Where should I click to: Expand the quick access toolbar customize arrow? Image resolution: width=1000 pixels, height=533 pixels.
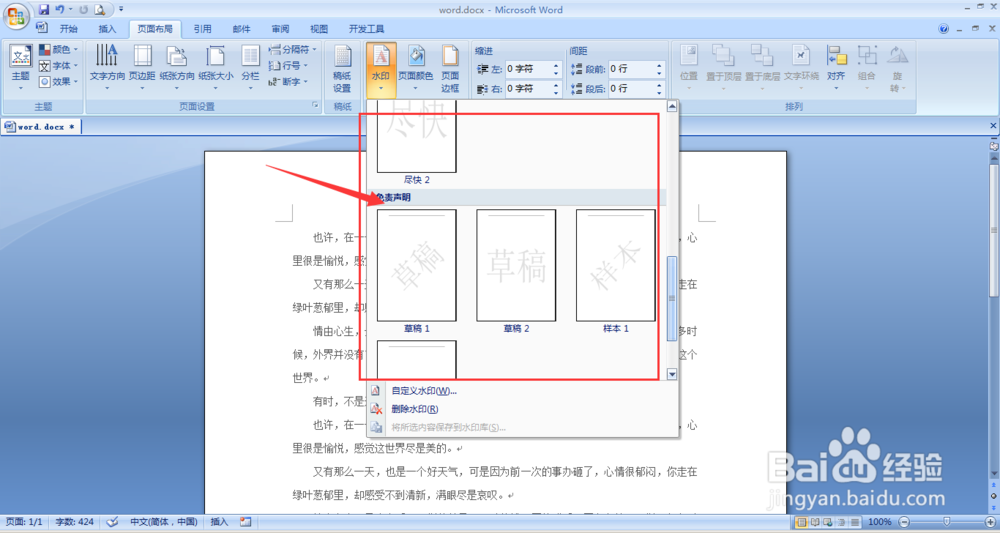121,10
